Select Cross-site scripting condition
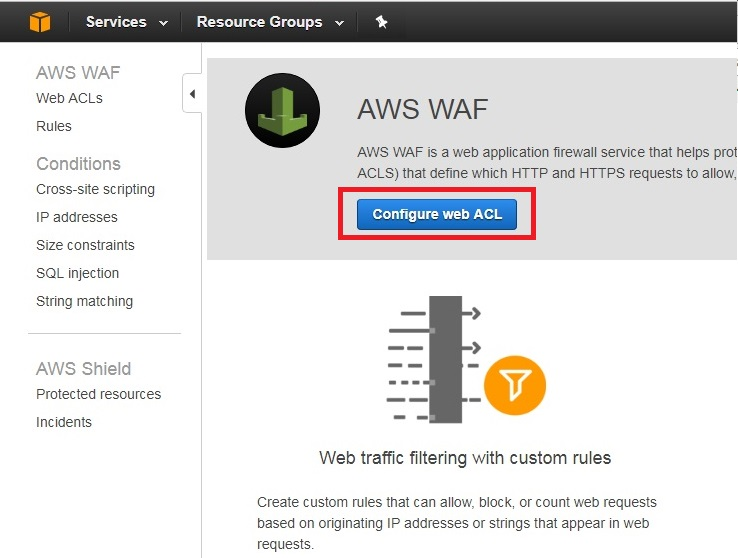This screenshot has height=558, width=738. pos(96,189)
